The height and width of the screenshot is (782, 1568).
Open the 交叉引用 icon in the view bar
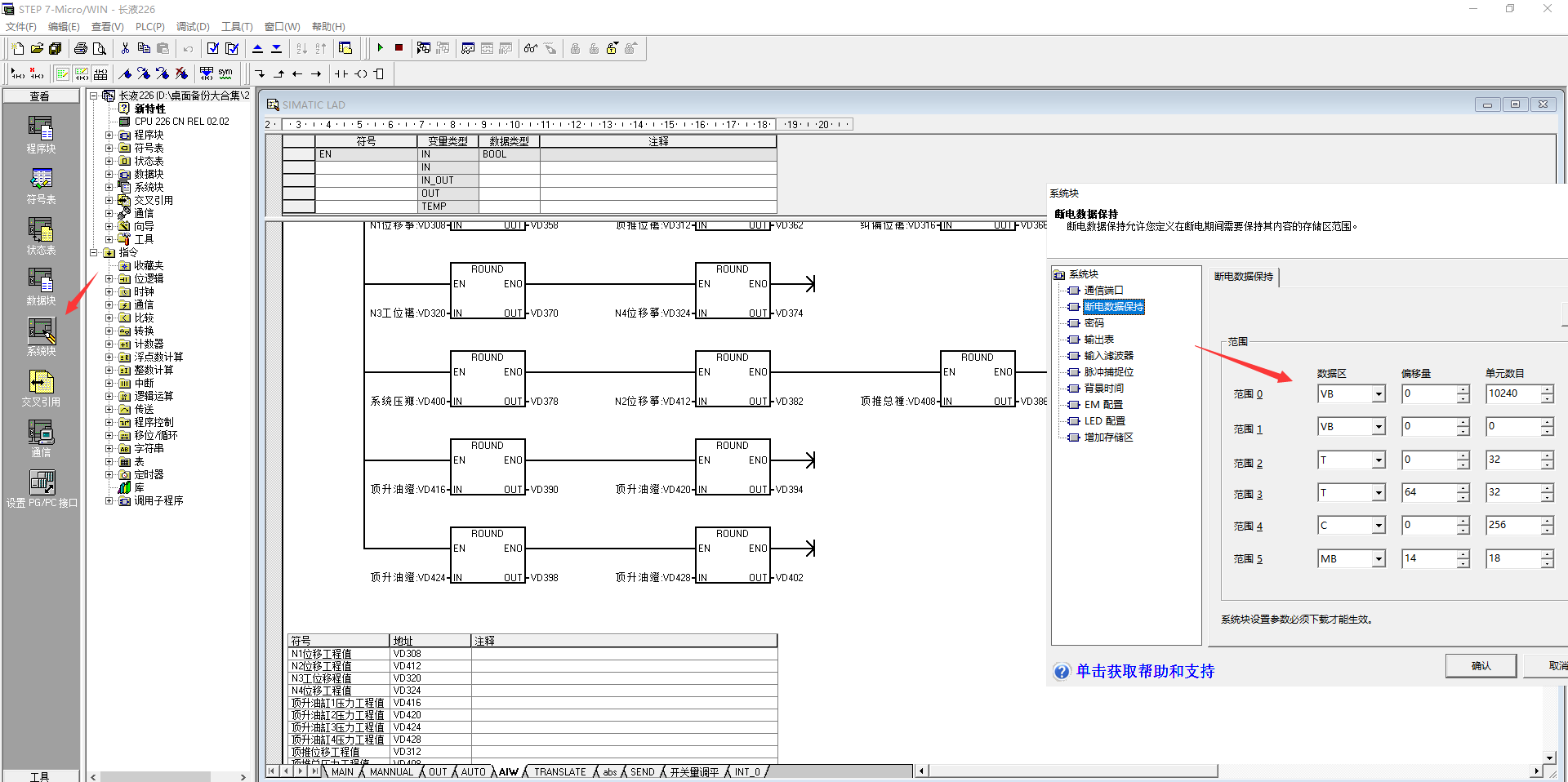point(41,388)
